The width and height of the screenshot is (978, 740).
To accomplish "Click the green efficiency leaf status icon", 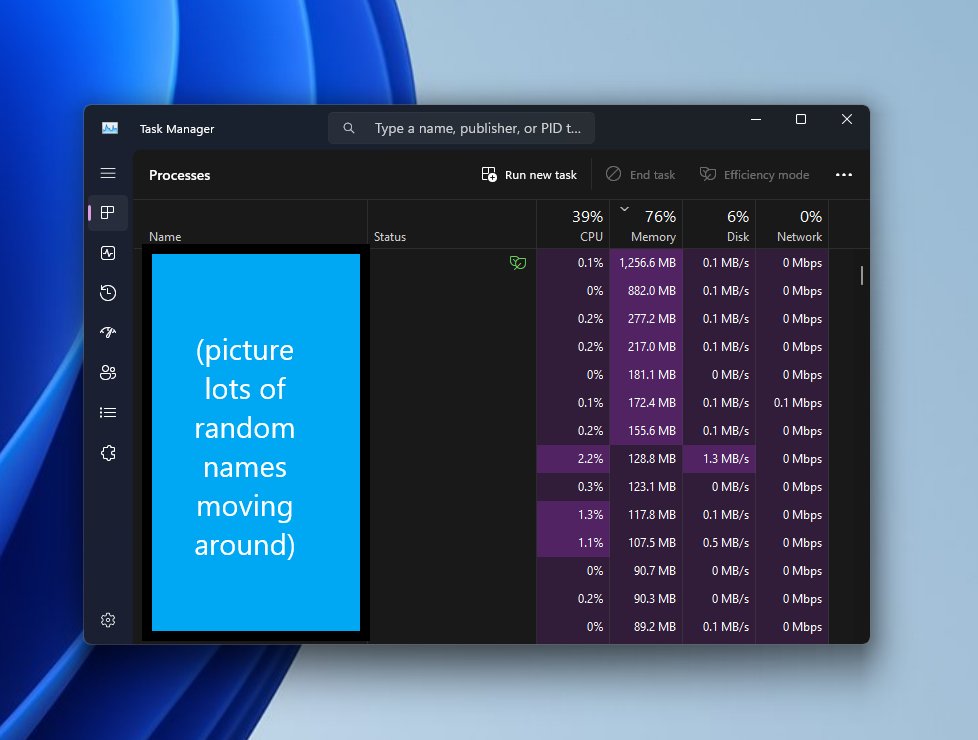I will (x=518, y=263).
